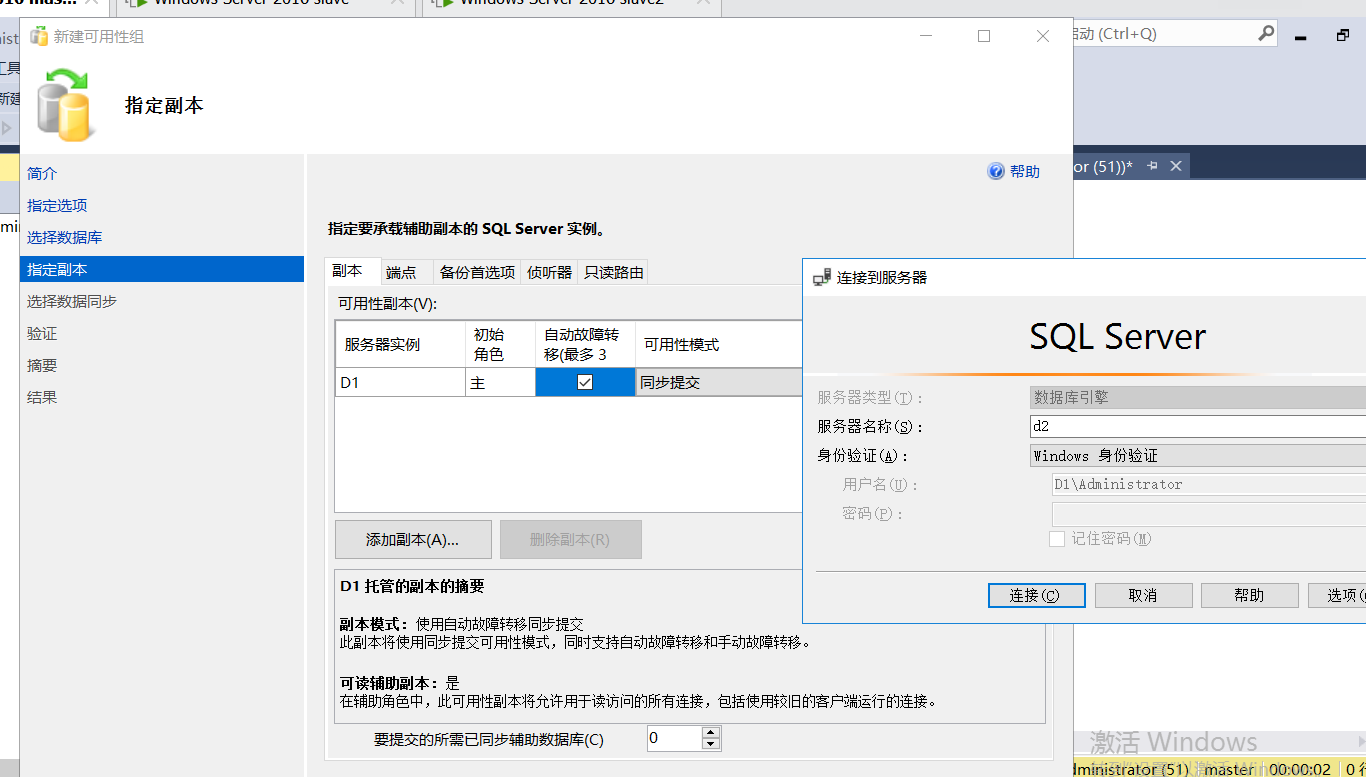Open the 简介 wizard page
The image size is (1366, 777).
point(42,173)
